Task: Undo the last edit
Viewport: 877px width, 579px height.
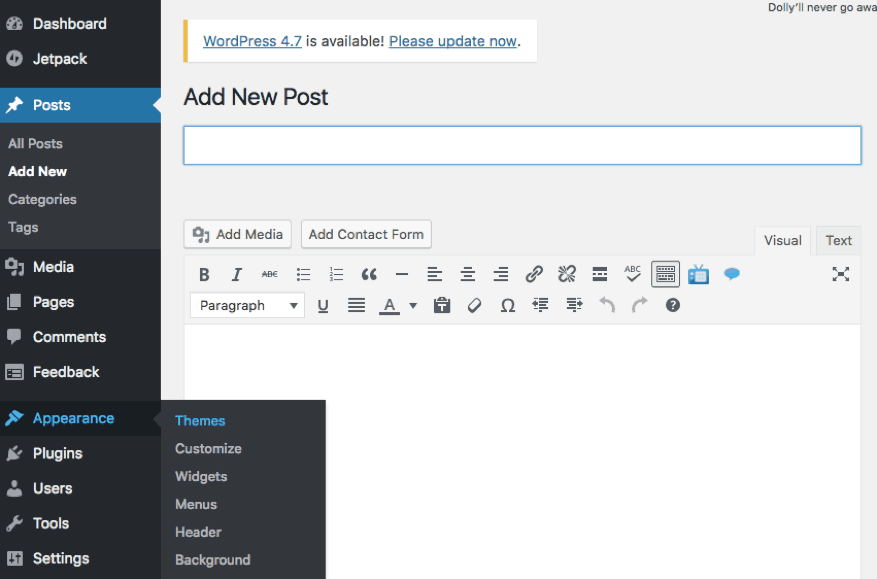Action: (607, 305)
